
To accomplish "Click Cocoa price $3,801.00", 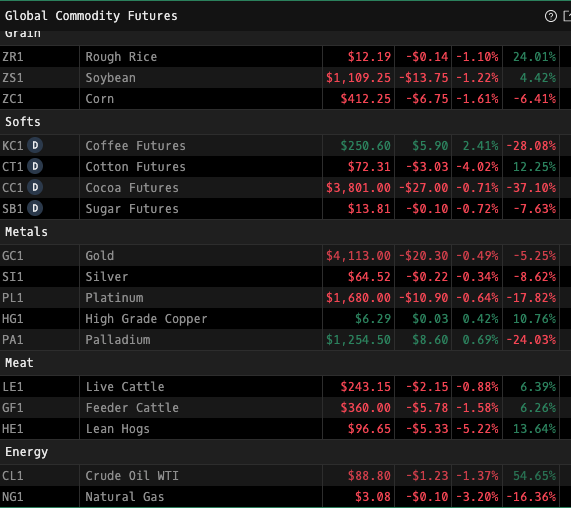I will (x=358, y=188).
